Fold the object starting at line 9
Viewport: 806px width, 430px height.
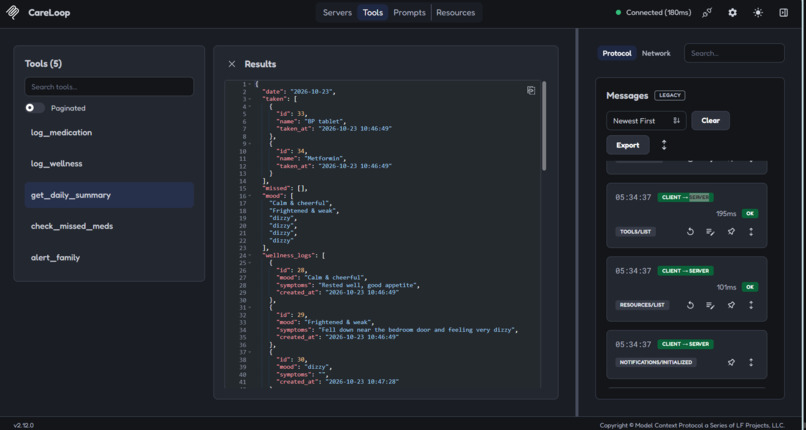250,144
